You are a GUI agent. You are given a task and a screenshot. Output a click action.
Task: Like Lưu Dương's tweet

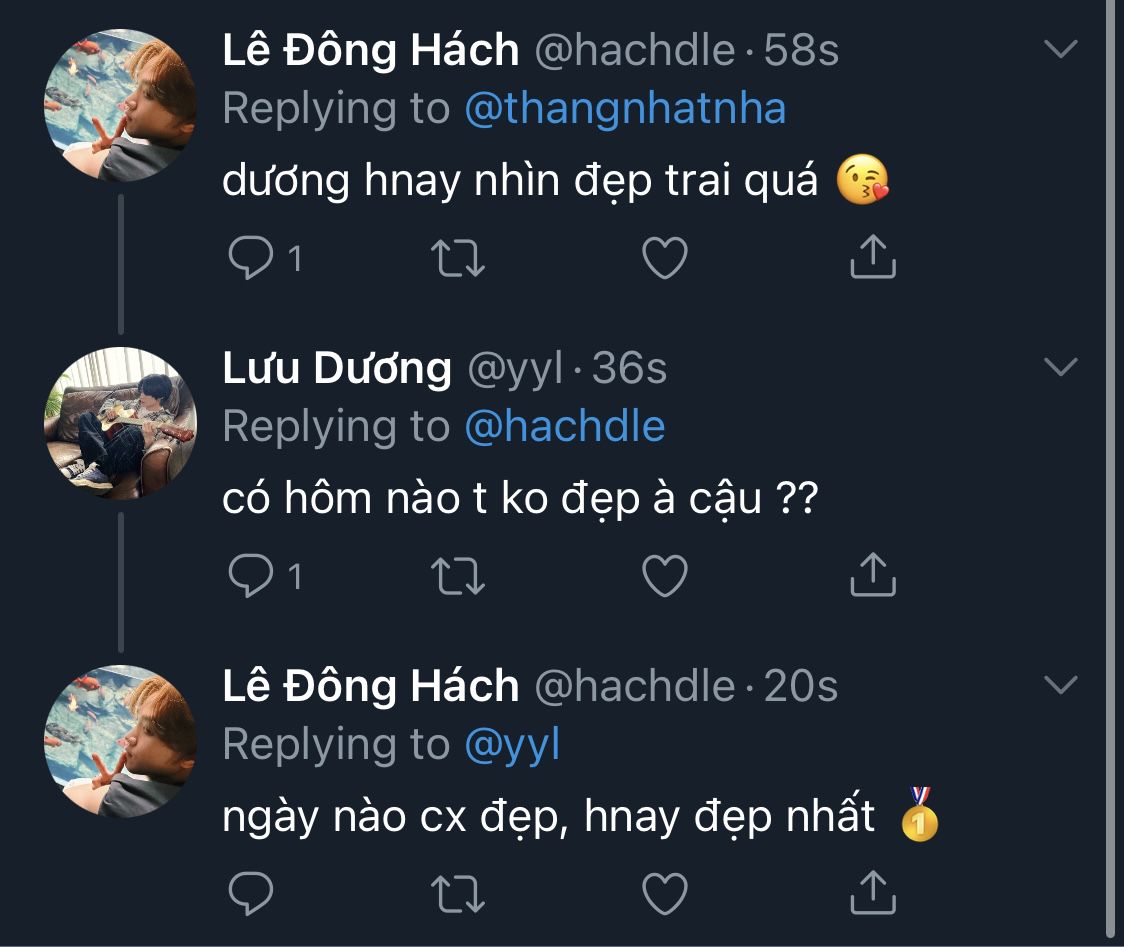(664, 576)
